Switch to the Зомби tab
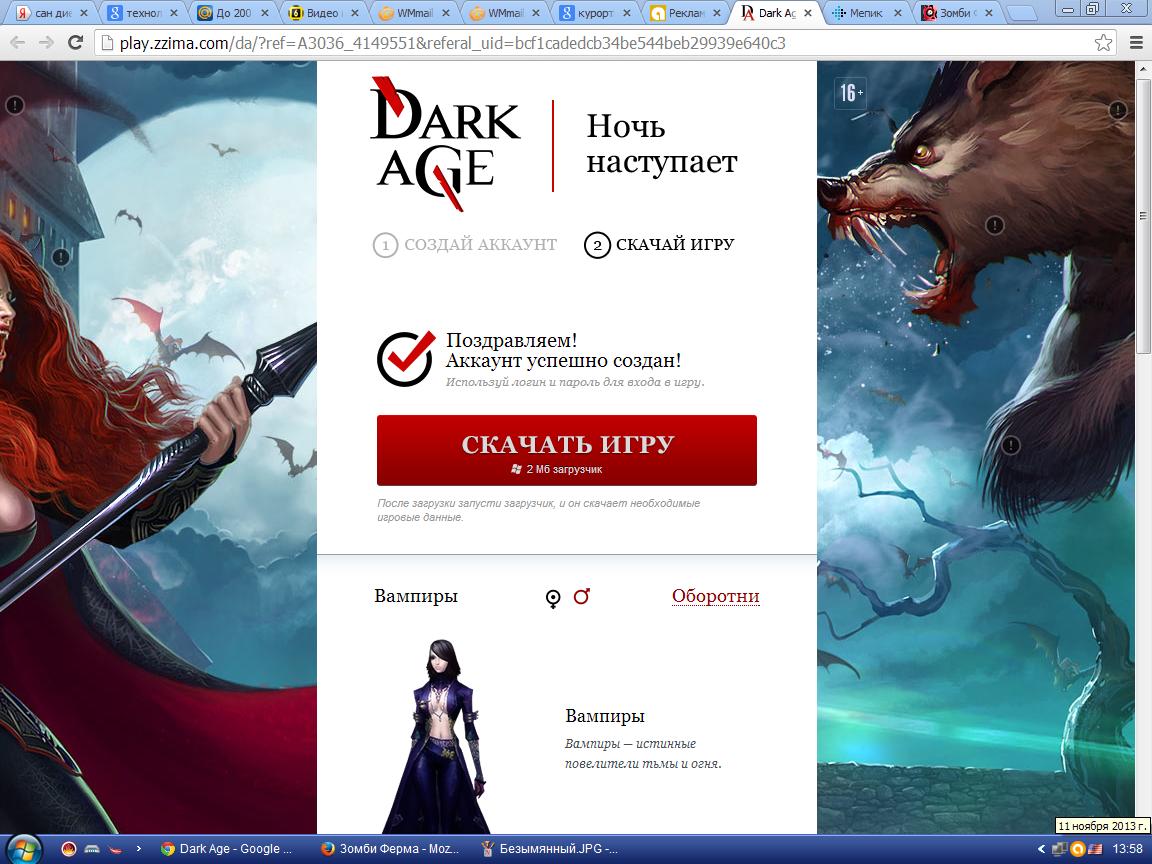 [955, 13]
